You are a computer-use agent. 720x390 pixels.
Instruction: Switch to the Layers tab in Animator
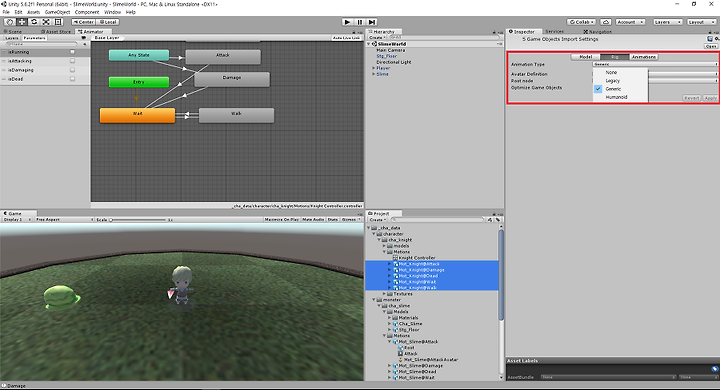(x=12, y=38)
